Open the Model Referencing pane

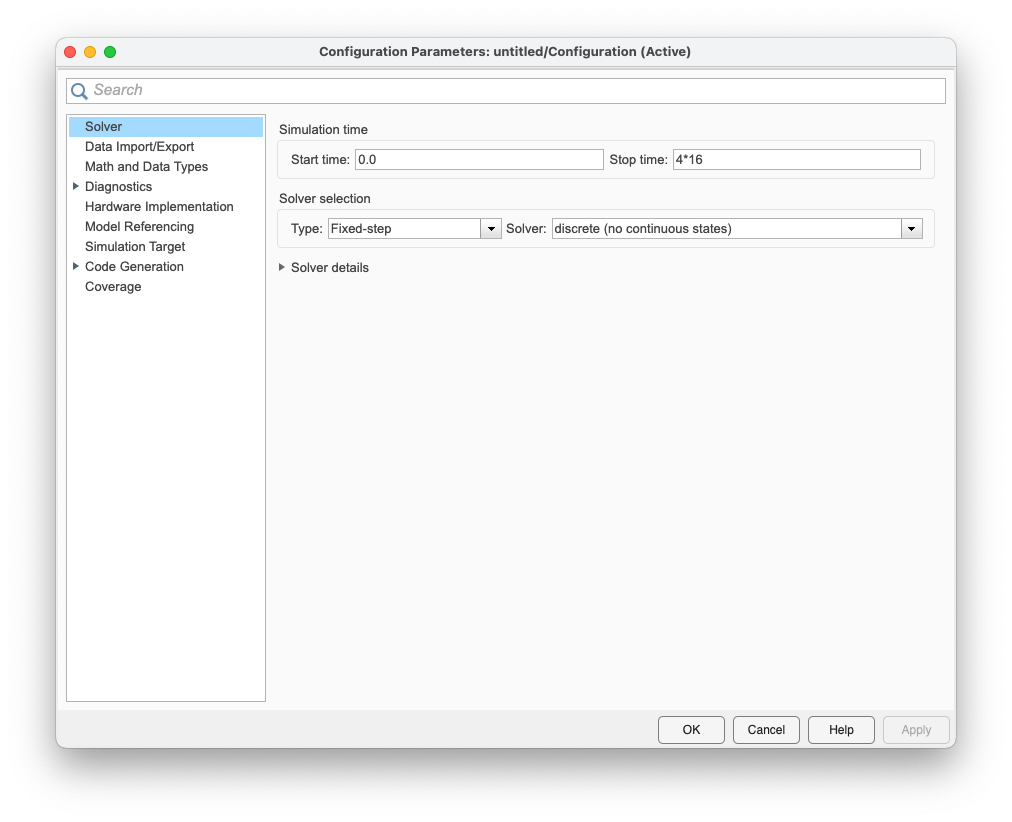tap(139, 226)
